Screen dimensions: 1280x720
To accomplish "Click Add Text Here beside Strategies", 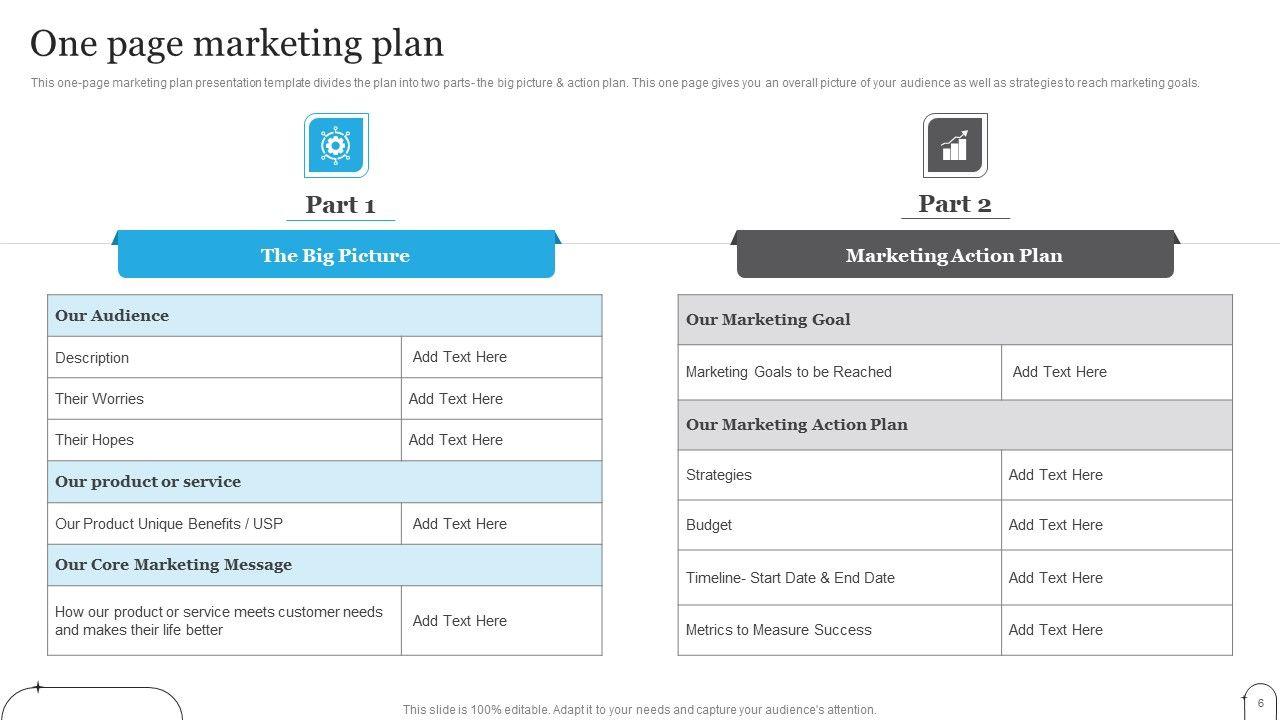I will pos(1056,475).
